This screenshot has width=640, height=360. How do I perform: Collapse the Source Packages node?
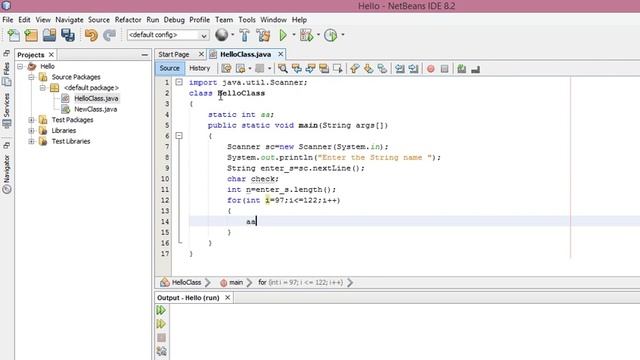[x=31, y=77]
